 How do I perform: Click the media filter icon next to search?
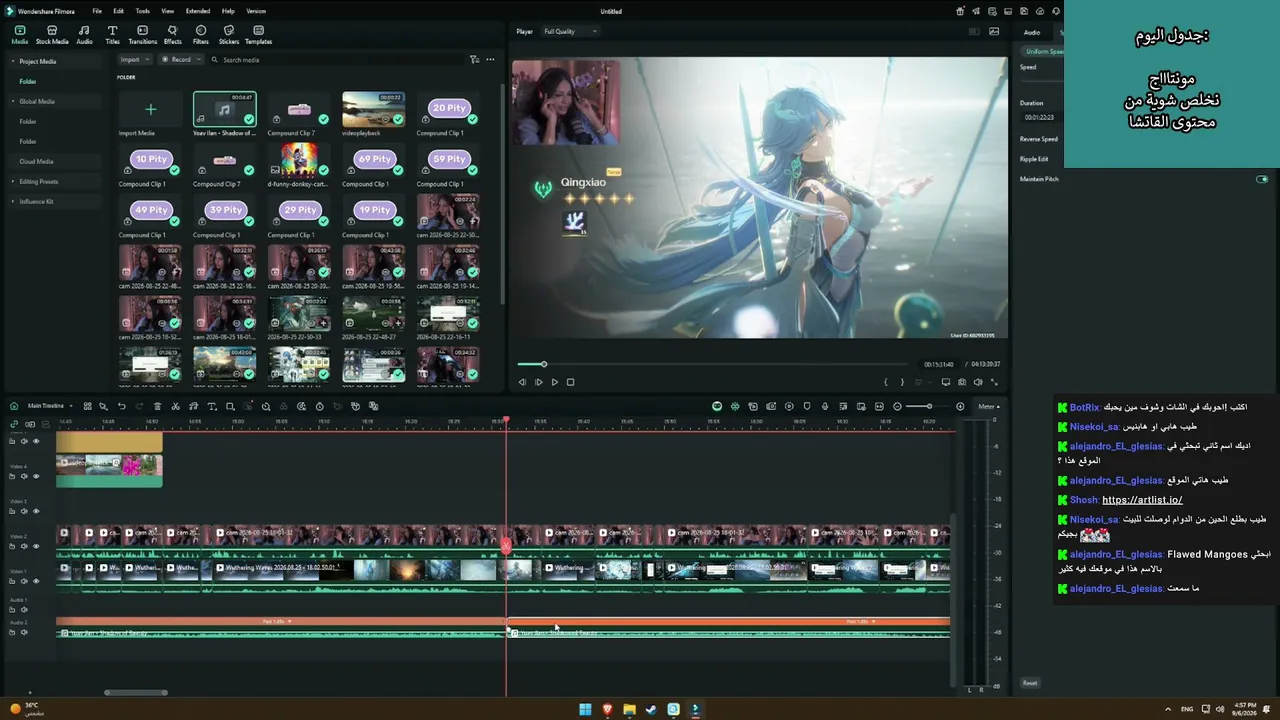click(474, 60)
